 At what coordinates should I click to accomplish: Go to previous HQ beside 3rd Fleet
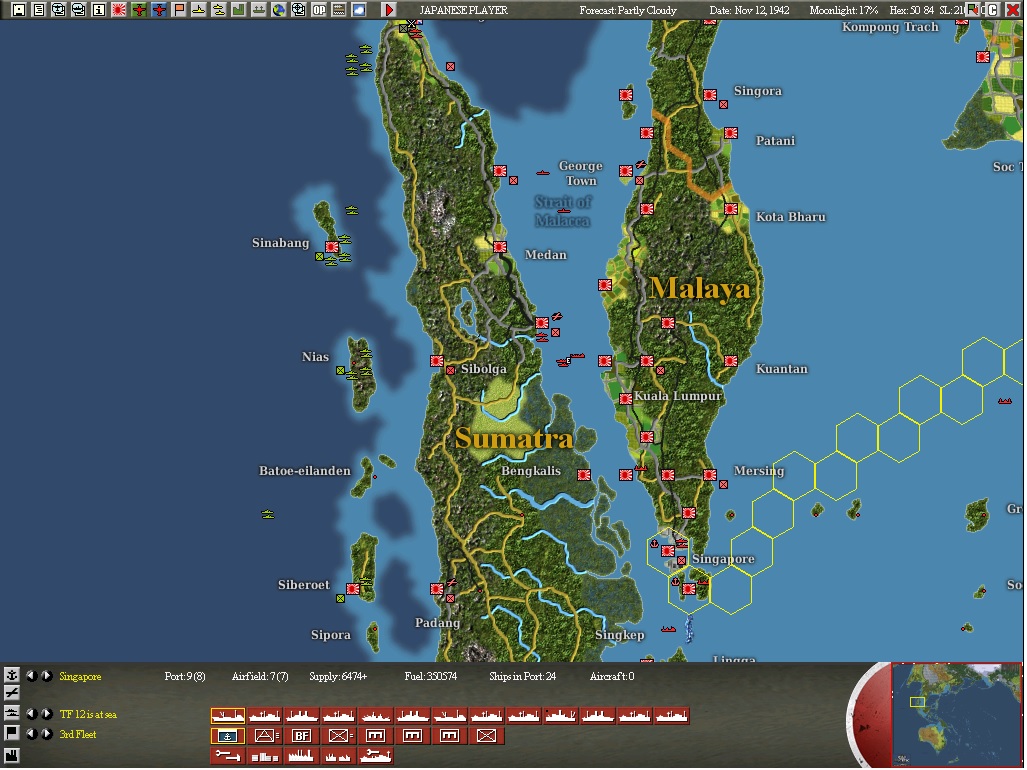[31, 734]
